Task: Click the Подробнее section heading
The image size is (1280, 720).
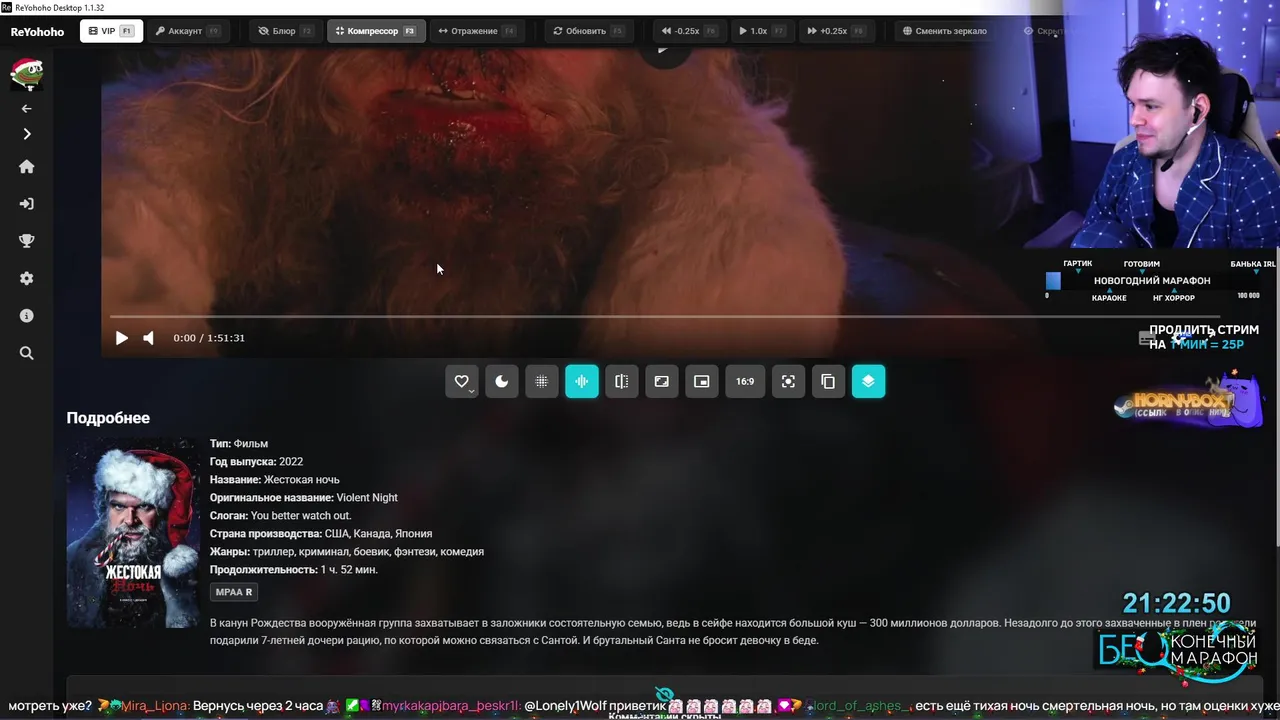Action: (x=108, y=418)
